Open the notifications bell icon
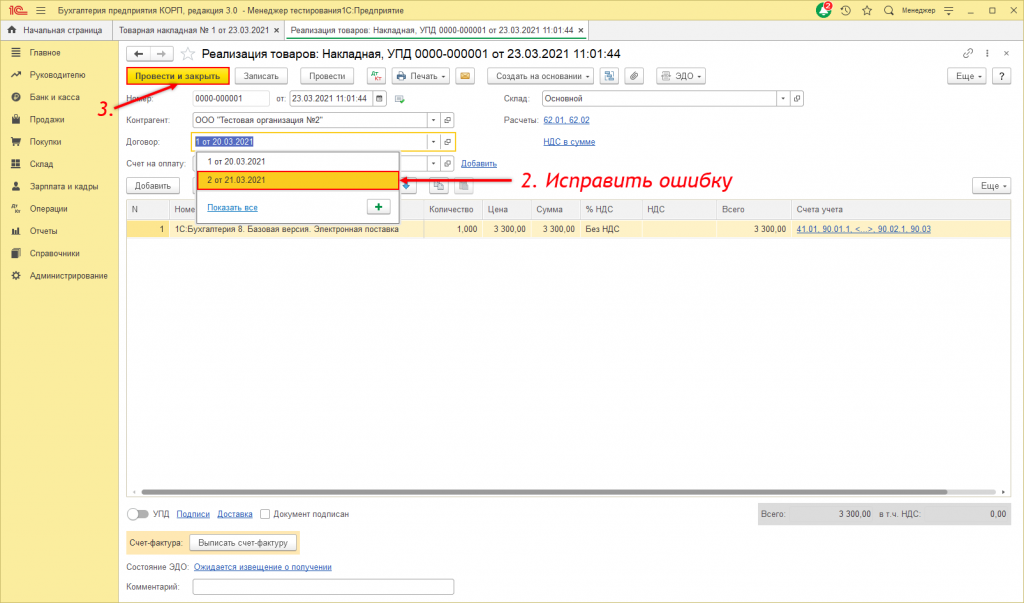Viewport: 1024px width, 603px height. point(824,10)
